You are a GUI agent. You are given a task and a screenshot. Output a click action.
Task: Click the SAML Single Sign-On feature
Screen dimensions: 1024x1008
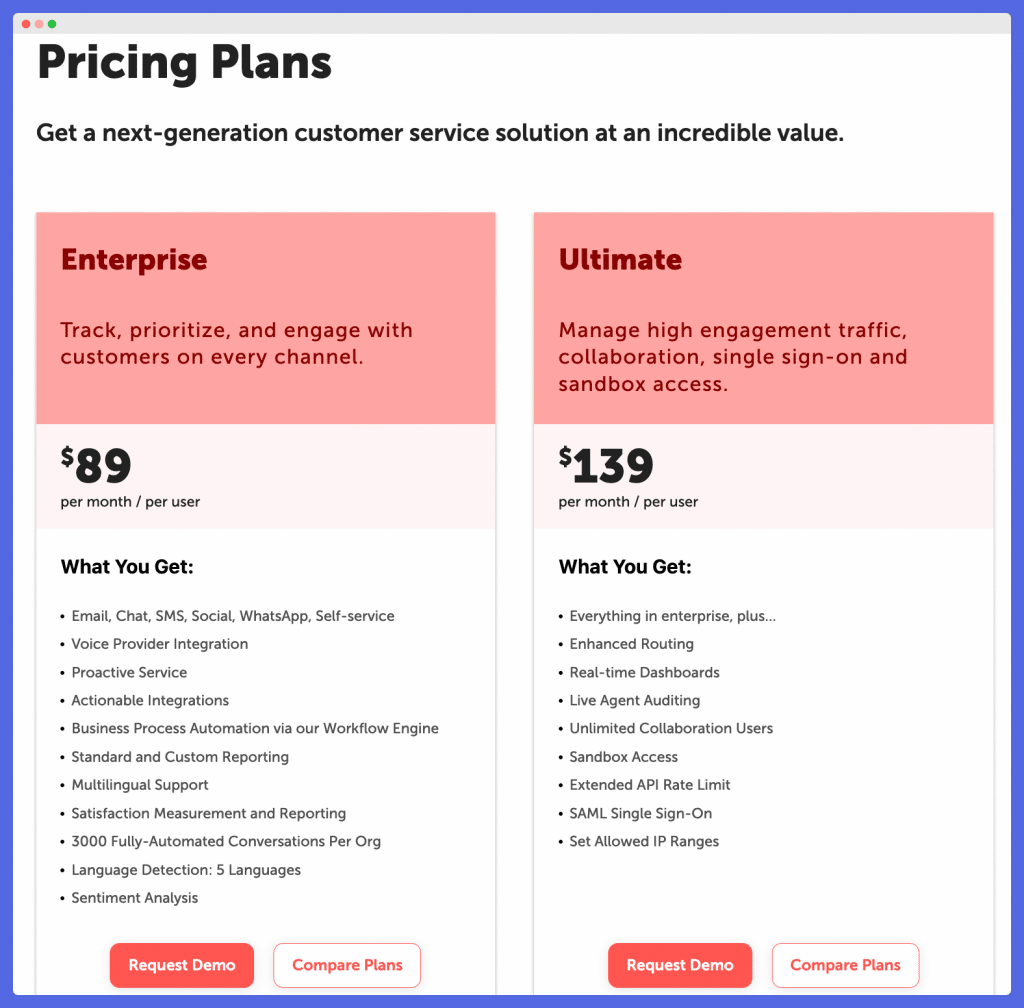tap(641, 813)
